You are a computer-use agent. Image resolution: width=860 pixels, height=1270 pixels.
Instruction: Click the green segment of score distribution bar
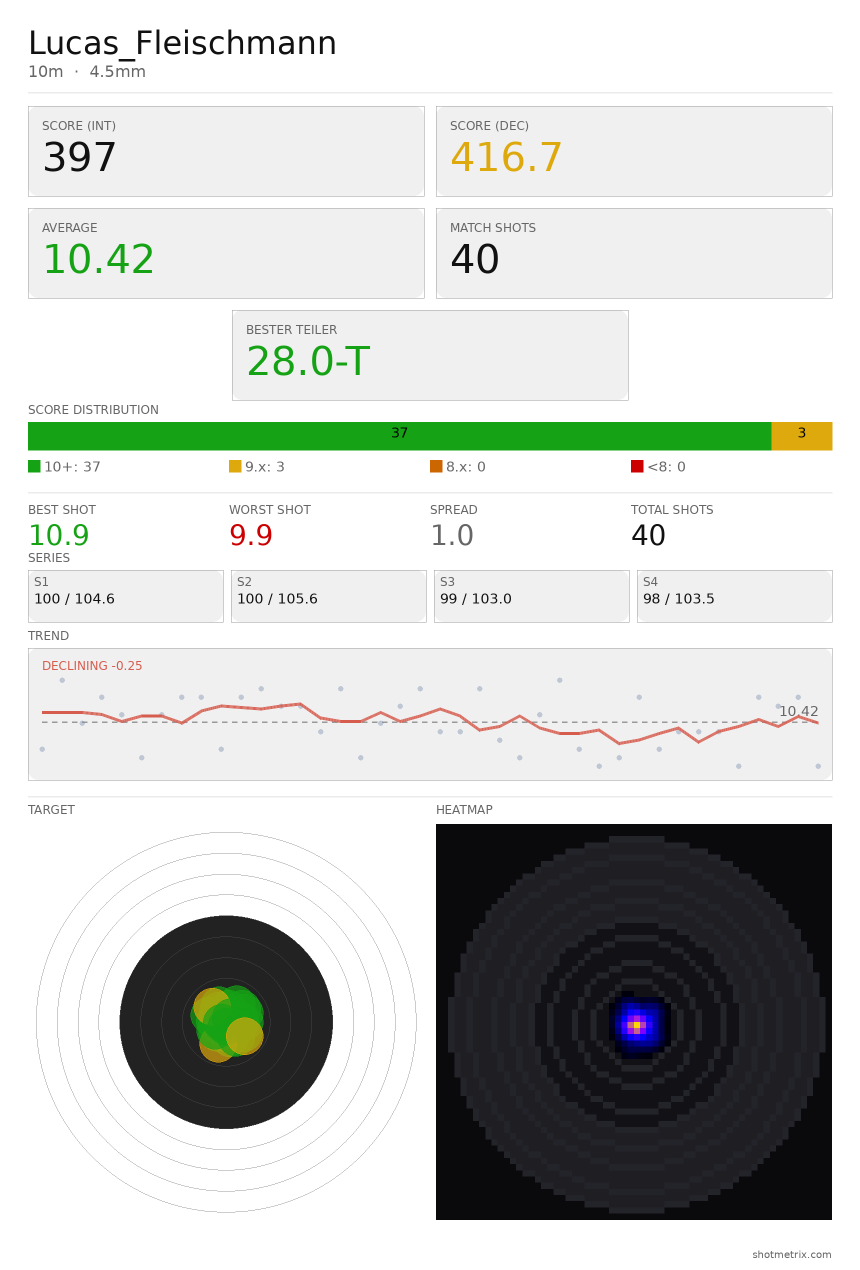pos(400,436)
